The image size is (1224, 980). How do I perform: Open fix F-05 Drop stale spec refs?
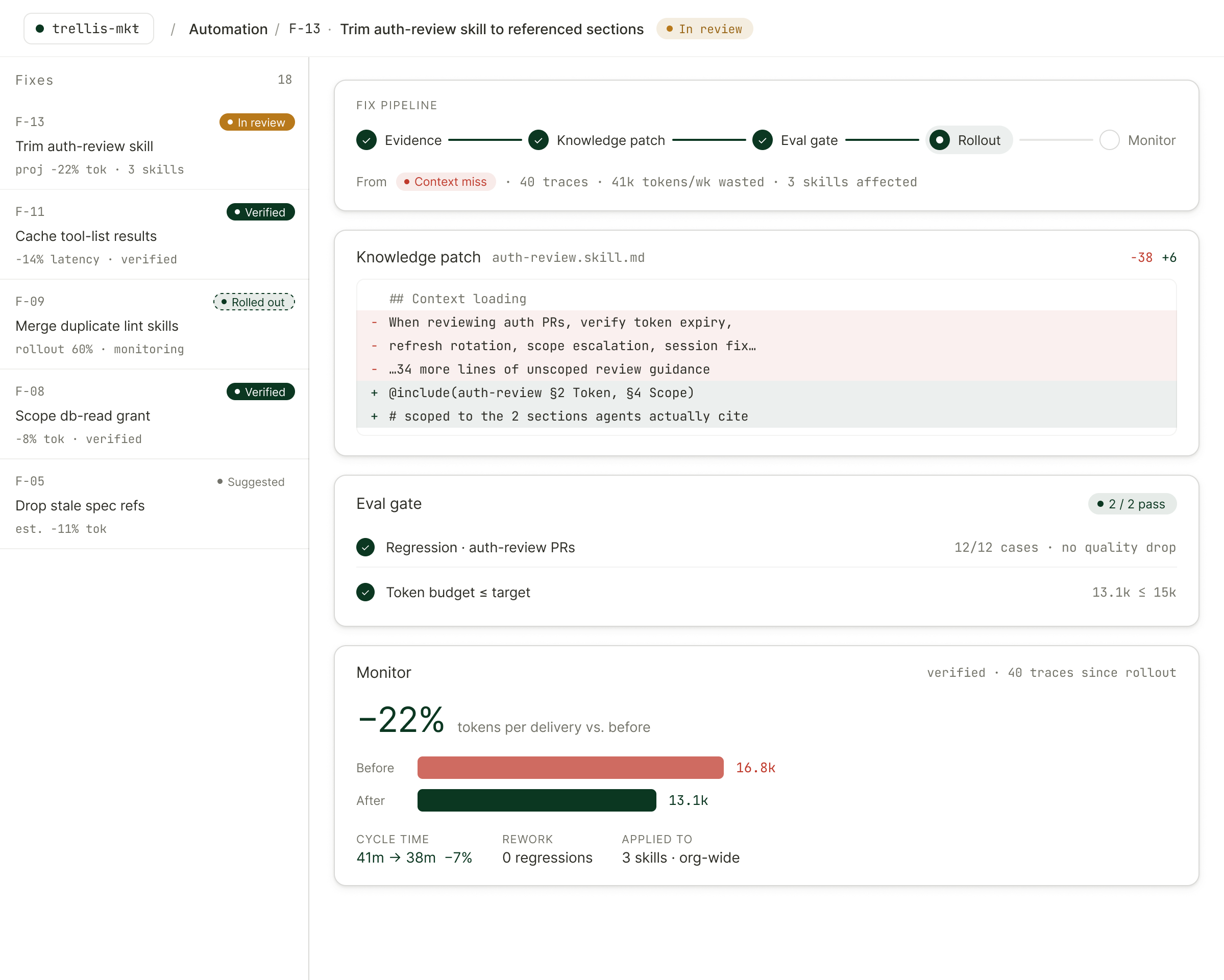pyautogui.click(x=155, y=504)
